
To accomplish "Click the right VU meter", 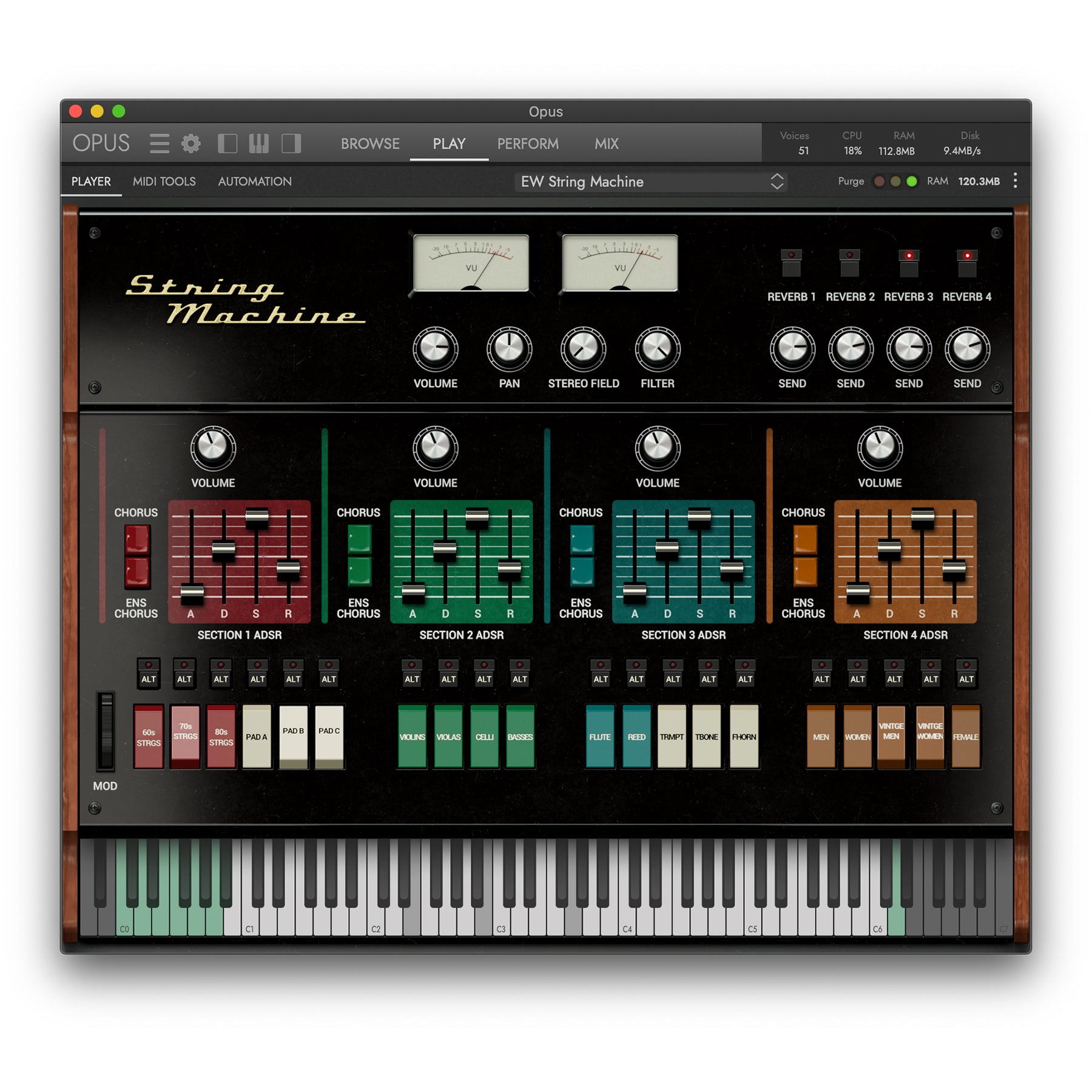I will tap(619, 263).
